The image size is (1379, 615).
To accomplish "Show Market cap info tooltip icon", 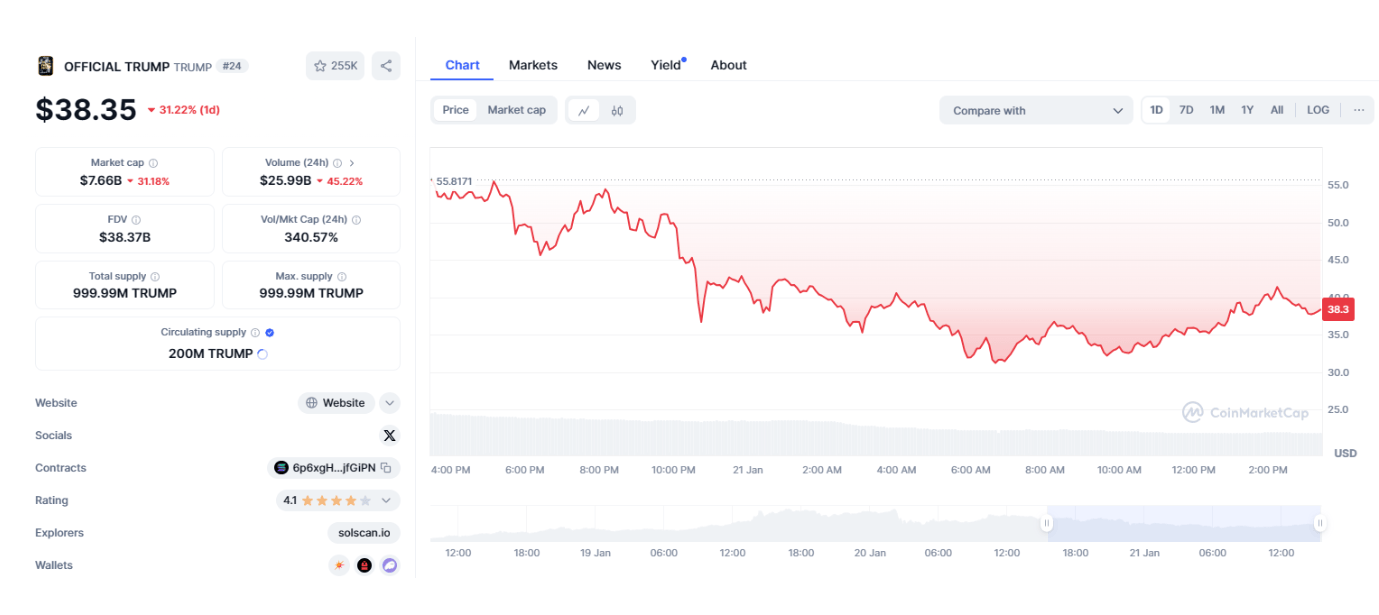I will coord(153,163).
